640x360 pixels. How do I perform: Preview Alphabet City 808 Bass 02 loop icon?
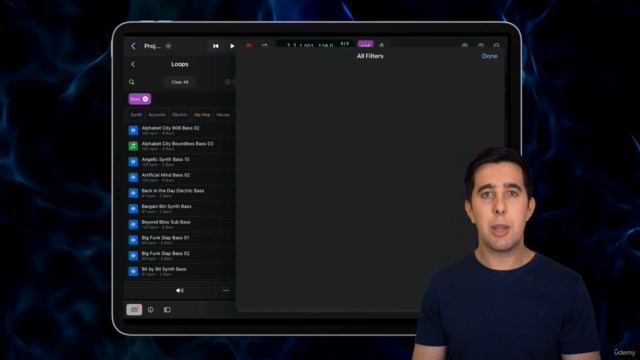(x=133, y=130)
